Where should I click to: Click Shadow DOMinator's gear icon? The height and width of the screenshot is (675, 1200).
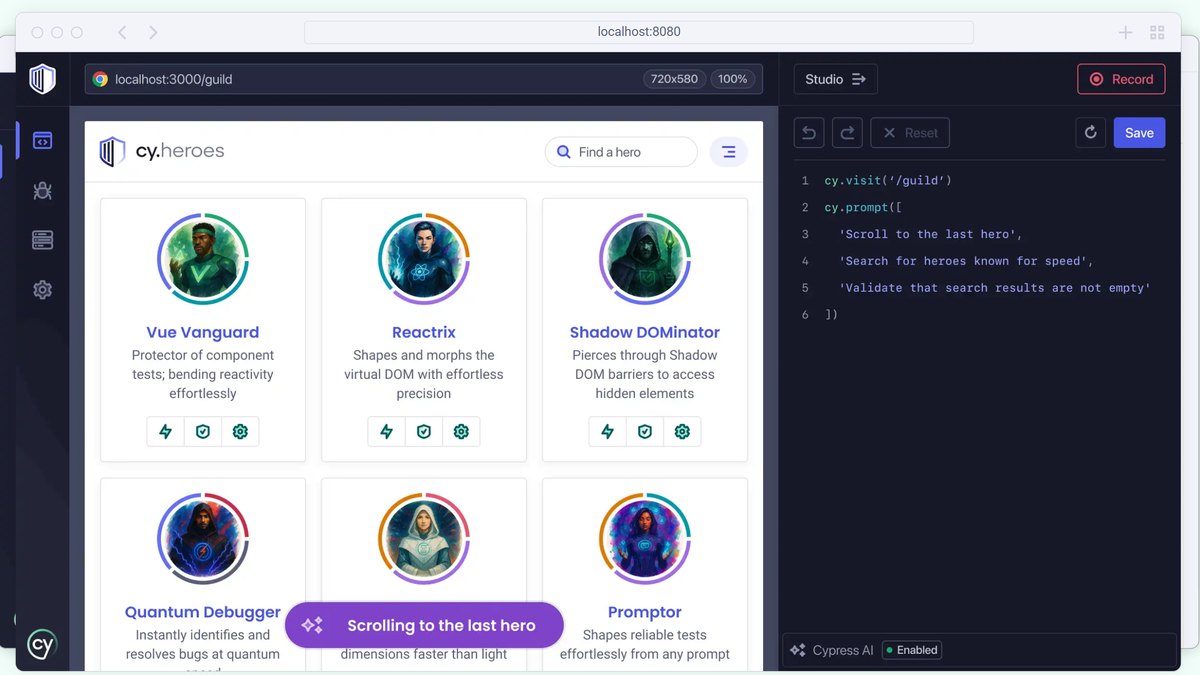pyautogui.click(x=682, y=432)
